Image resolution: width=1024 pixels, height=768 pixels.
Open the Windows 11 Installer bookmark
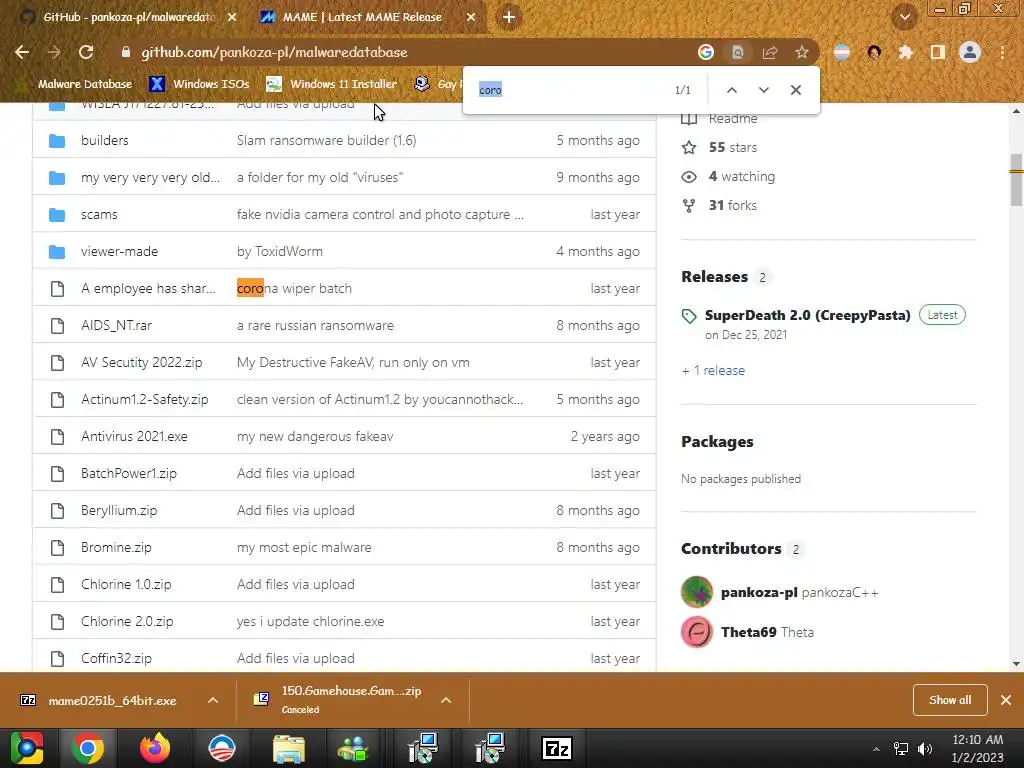click(332, 84)
